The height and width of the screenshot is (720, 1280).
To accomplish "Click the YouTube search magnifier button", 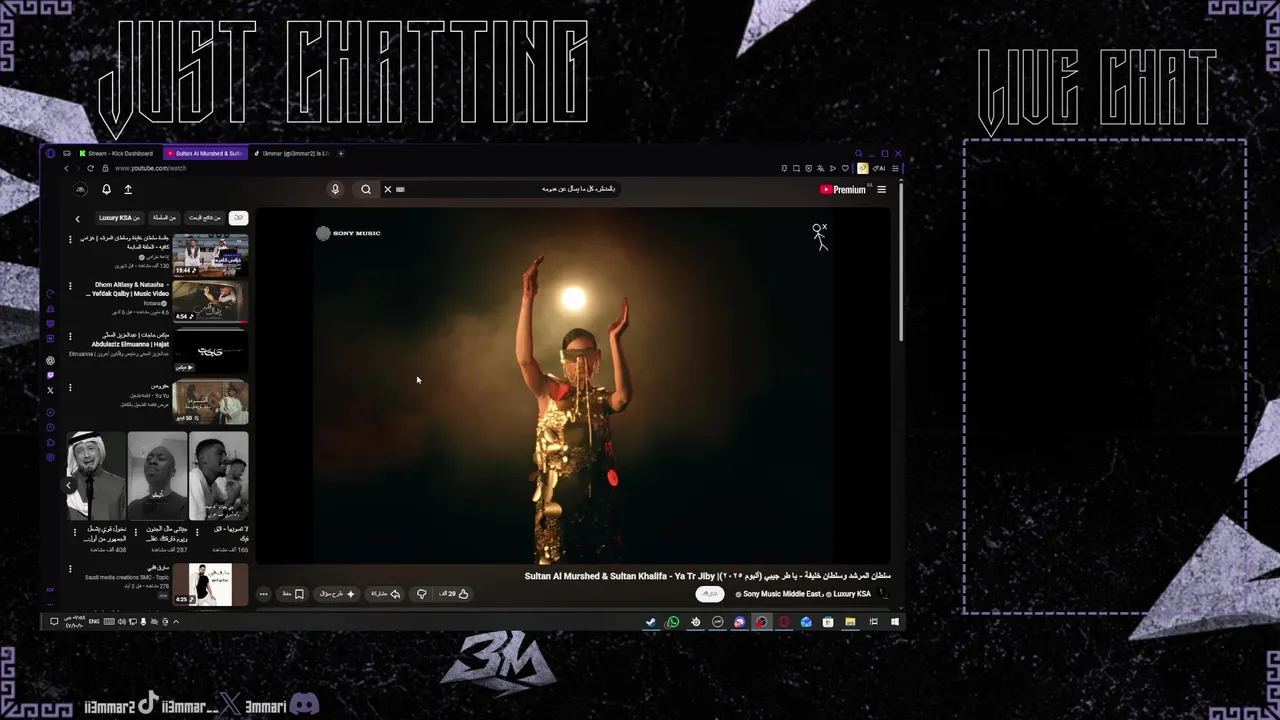I will 366,189.
